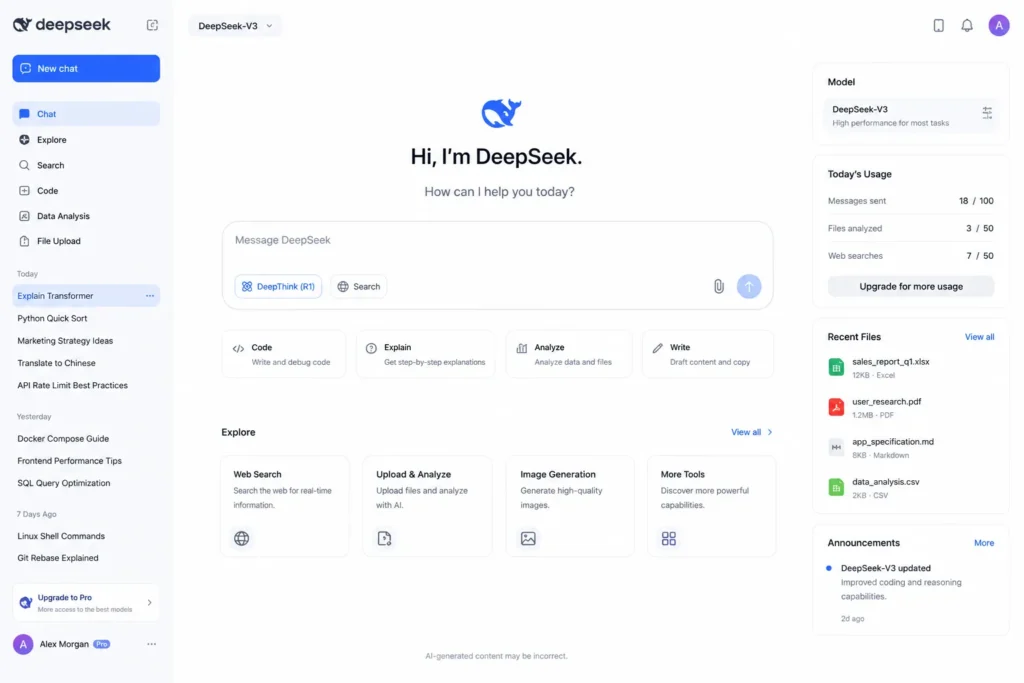Open Search in the sidebar menu
Viewport: 1024px width, 683px height.
pyautogui.click(x=86, y=165)
